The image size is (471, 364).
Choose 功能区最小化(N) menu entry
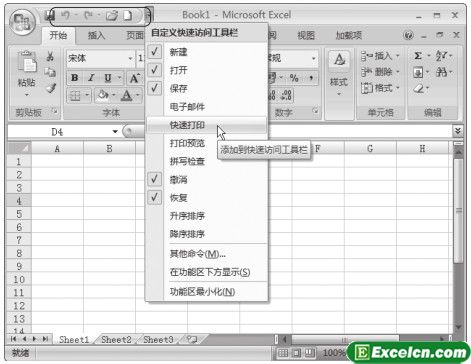pyautogui.click(x=207, y=292)
